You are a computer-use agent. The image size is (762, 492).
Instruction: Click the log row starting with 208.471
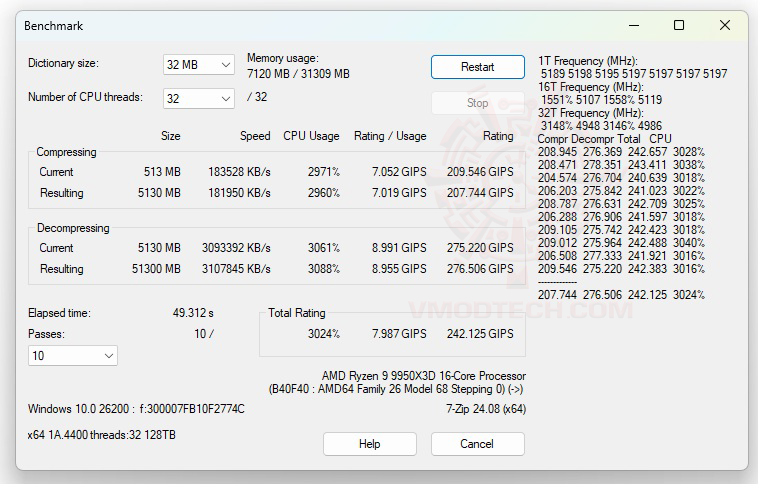tap(621, 165)
